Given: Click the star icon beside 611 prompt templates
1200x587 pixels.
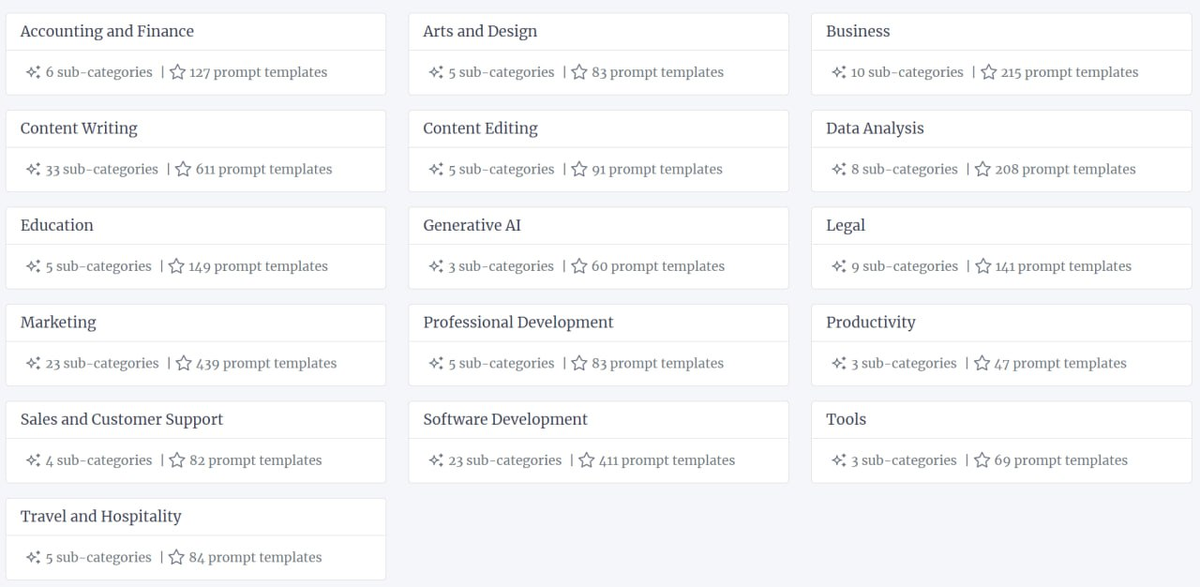Looking at the screenshot, I should click(183, 169).
